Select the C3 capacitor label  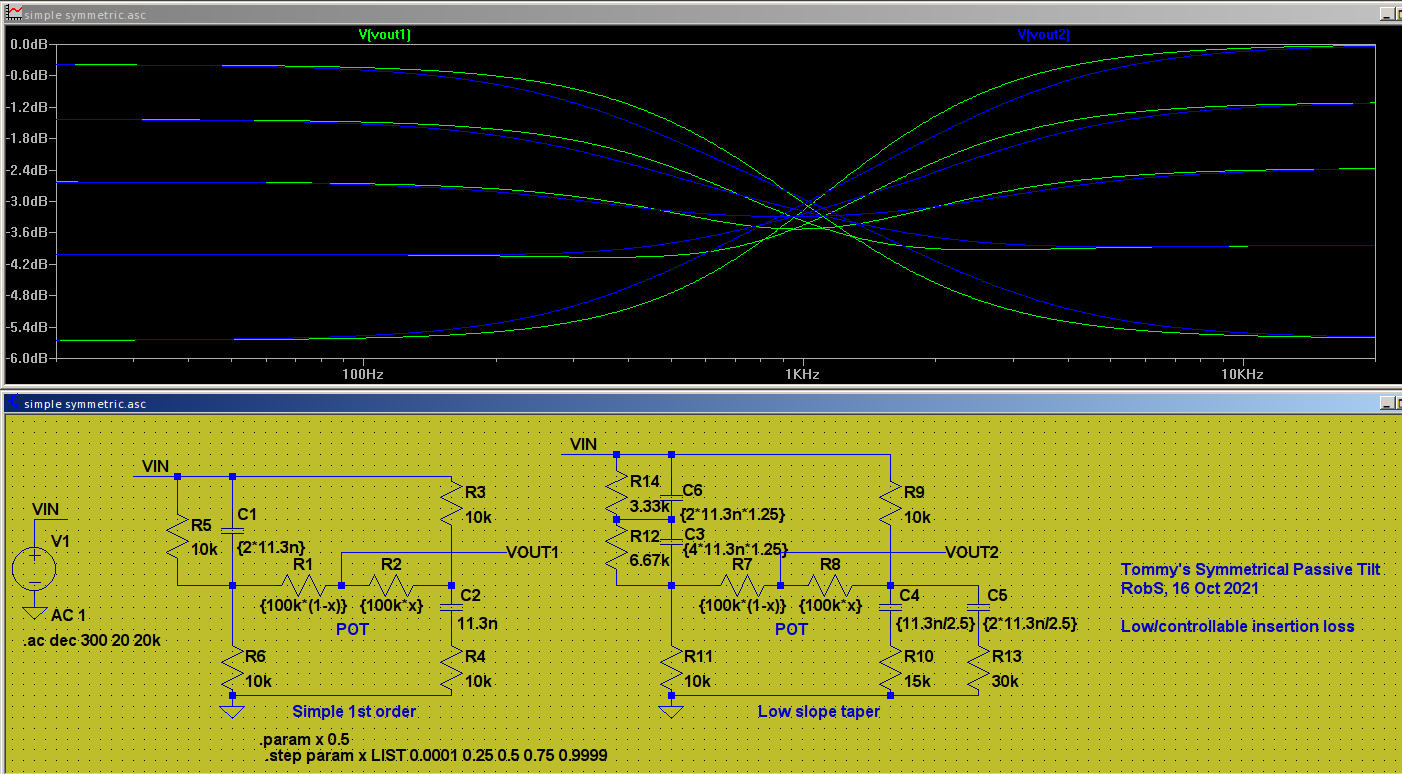click(x=694, y=535)
